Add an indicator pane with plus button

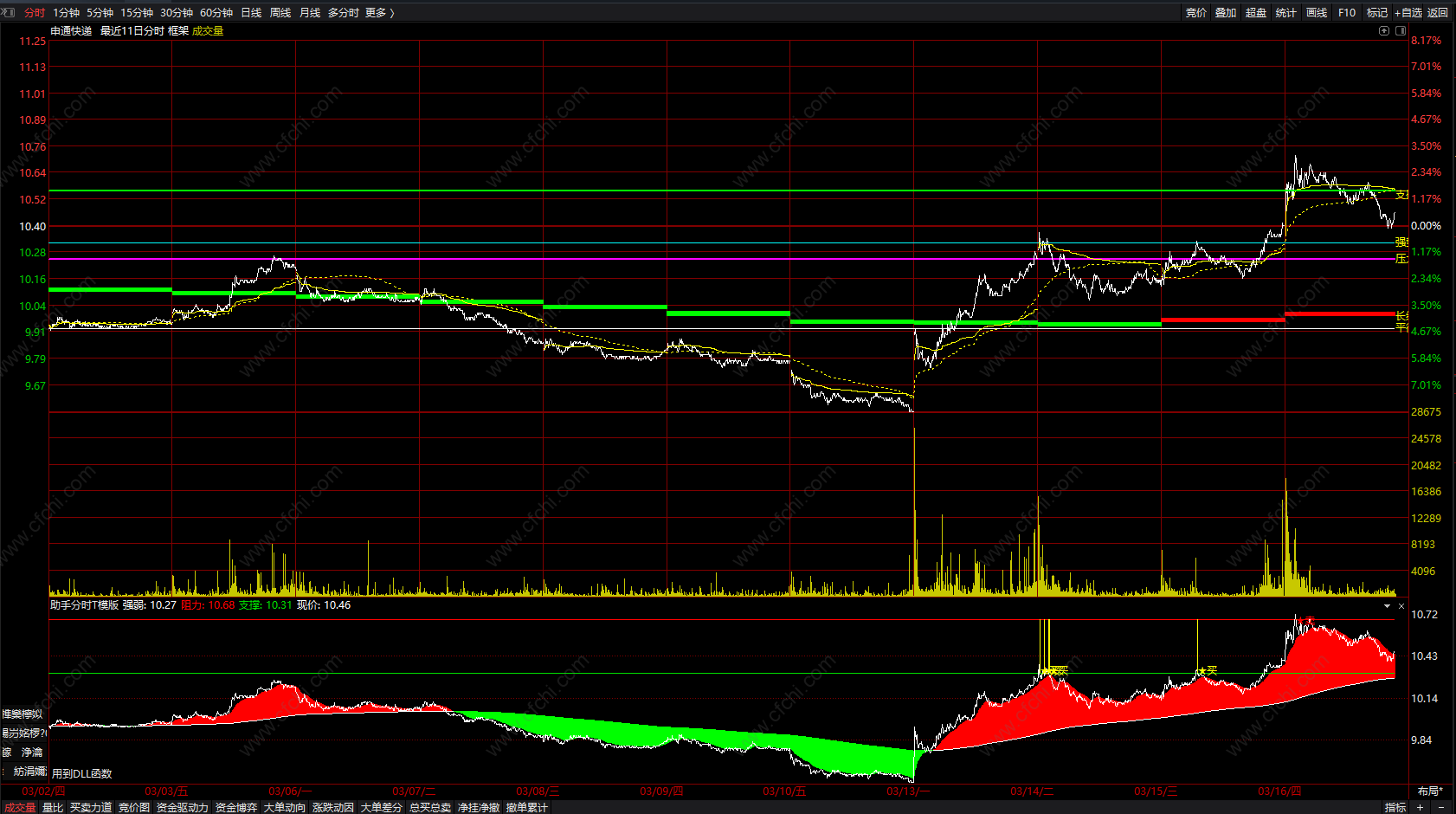point(1420,808)
